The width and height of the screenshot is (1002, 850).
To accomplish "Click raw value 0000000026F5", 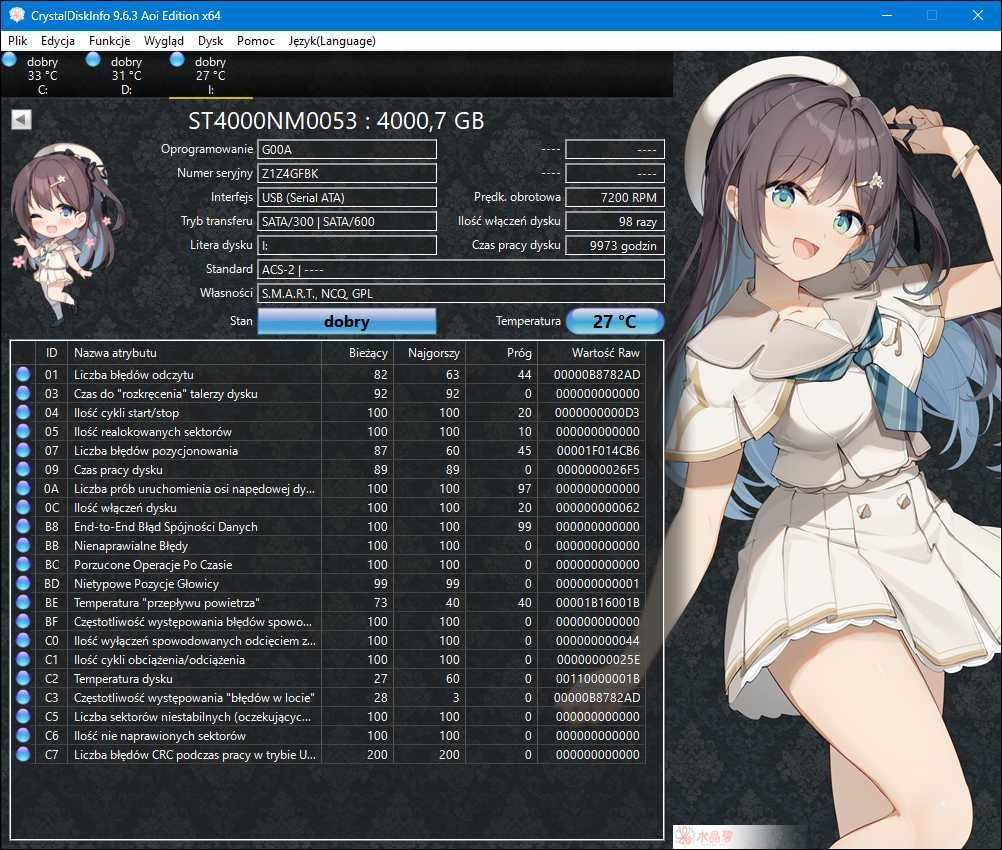I will pos(597,470).
